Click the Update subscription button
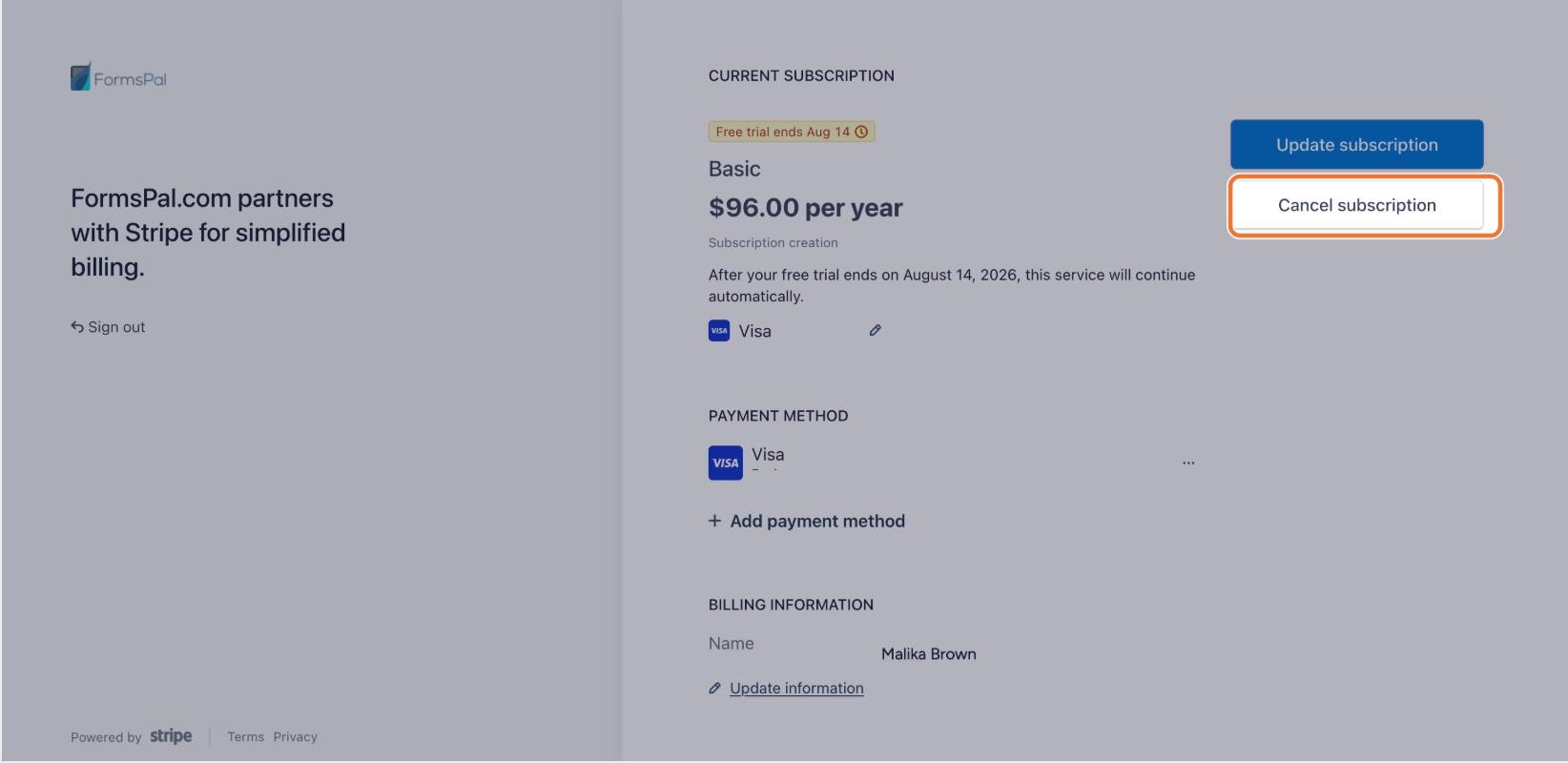Image resolution: width=1568 pixels, height=763 pixels. (x=1356, y=145)
